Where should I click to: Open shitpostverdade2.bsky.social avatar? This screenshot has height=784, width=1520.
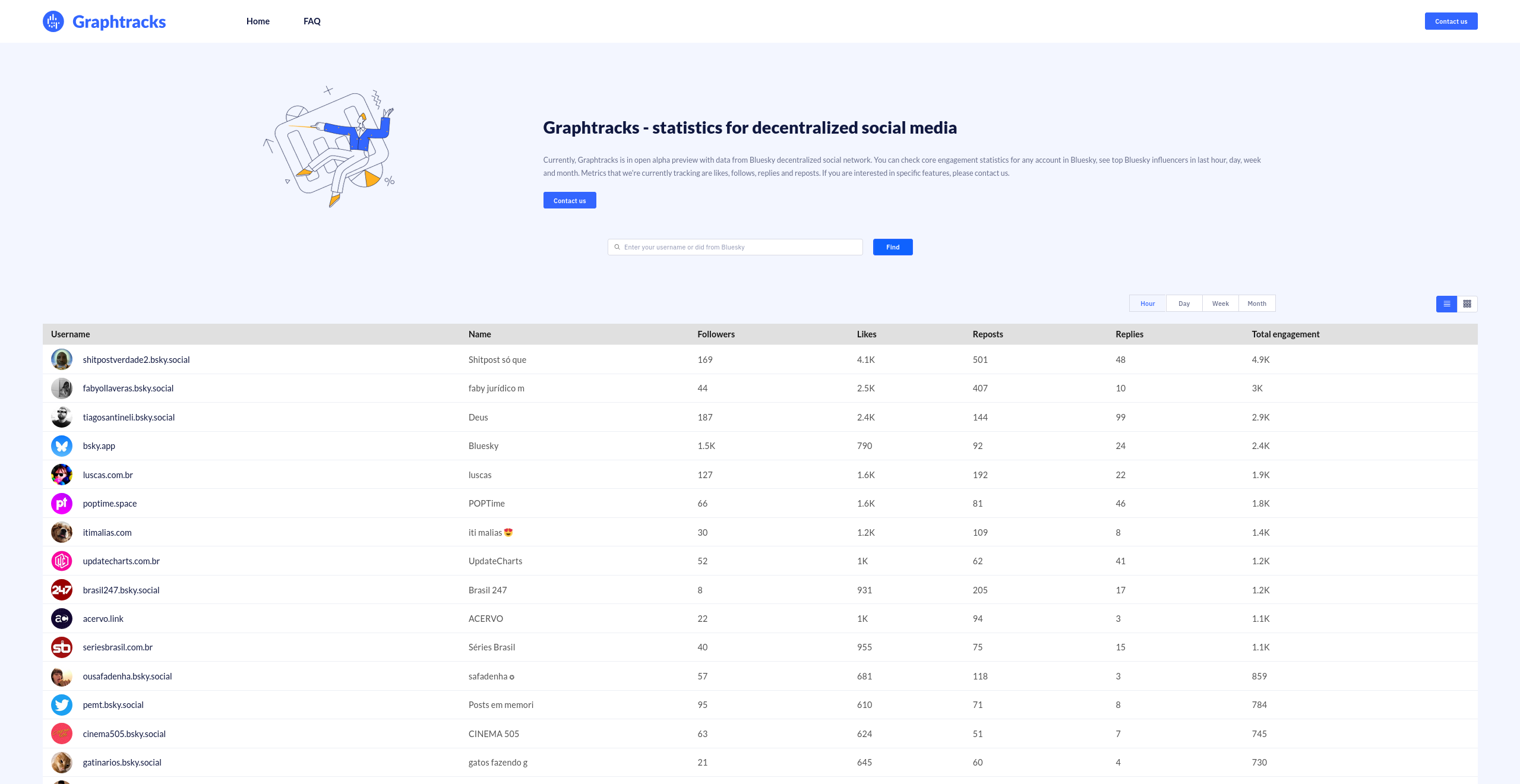tap(62, 359)
